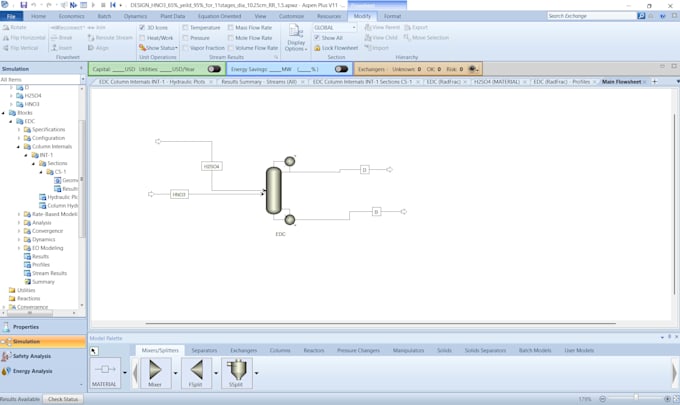Click in the Search Exchange input field
680x405 pixels.
pos(591,16)
